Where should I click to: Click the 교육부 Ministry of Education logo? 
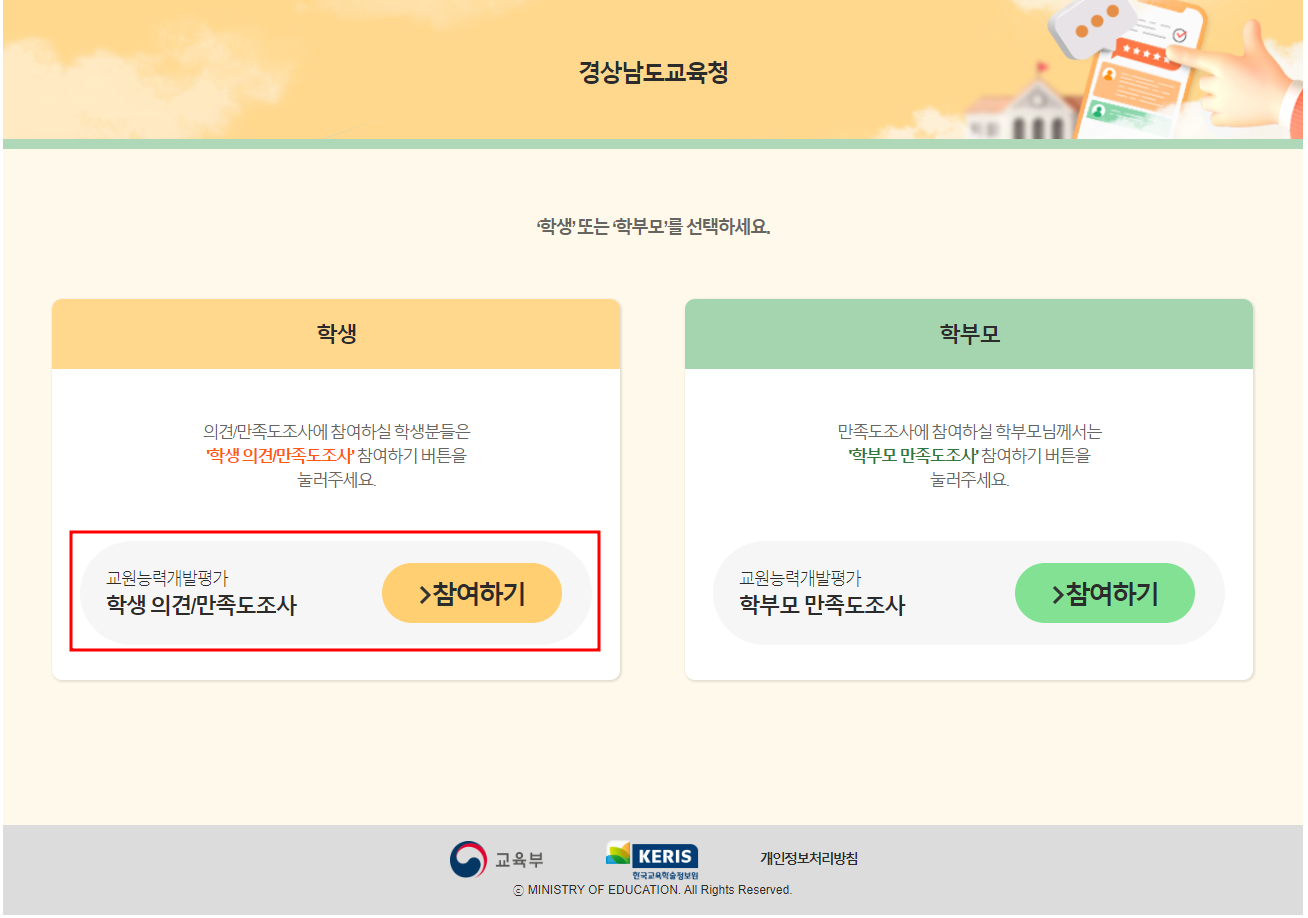[496, 859]
